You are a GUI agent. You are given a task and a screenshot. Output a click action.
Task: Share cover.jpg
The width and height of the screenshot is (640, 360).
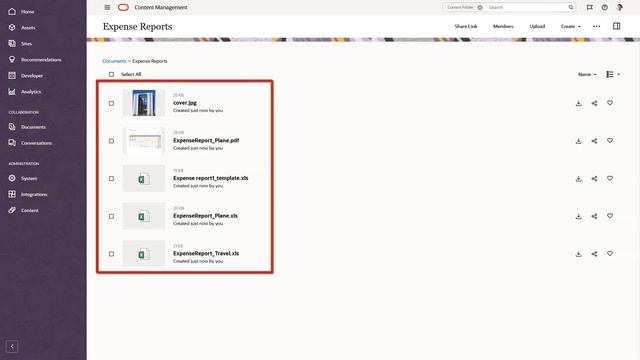click(x=594, y=103)
